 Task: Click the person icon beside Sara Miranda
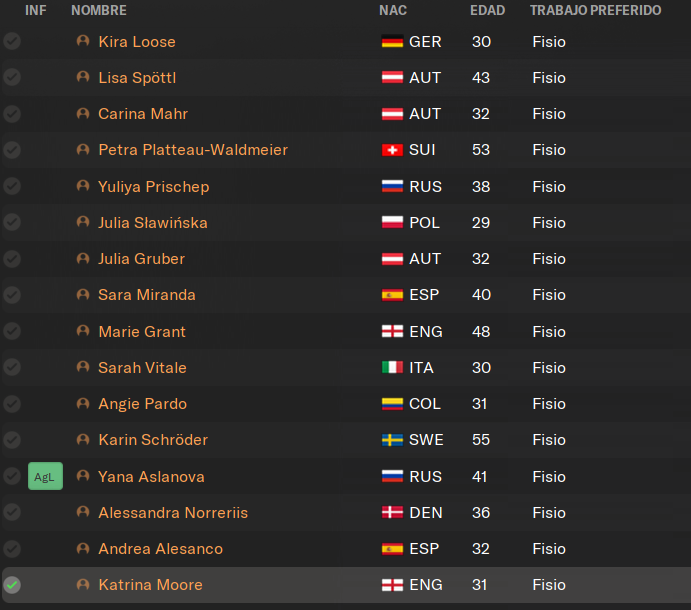click(83, 294)
